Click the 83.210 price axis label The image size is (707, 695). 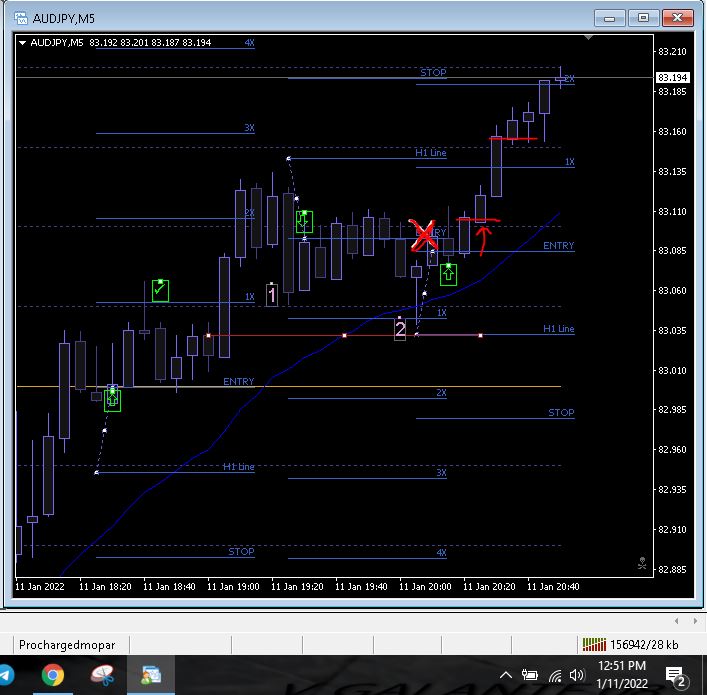(x=672, y=52)
